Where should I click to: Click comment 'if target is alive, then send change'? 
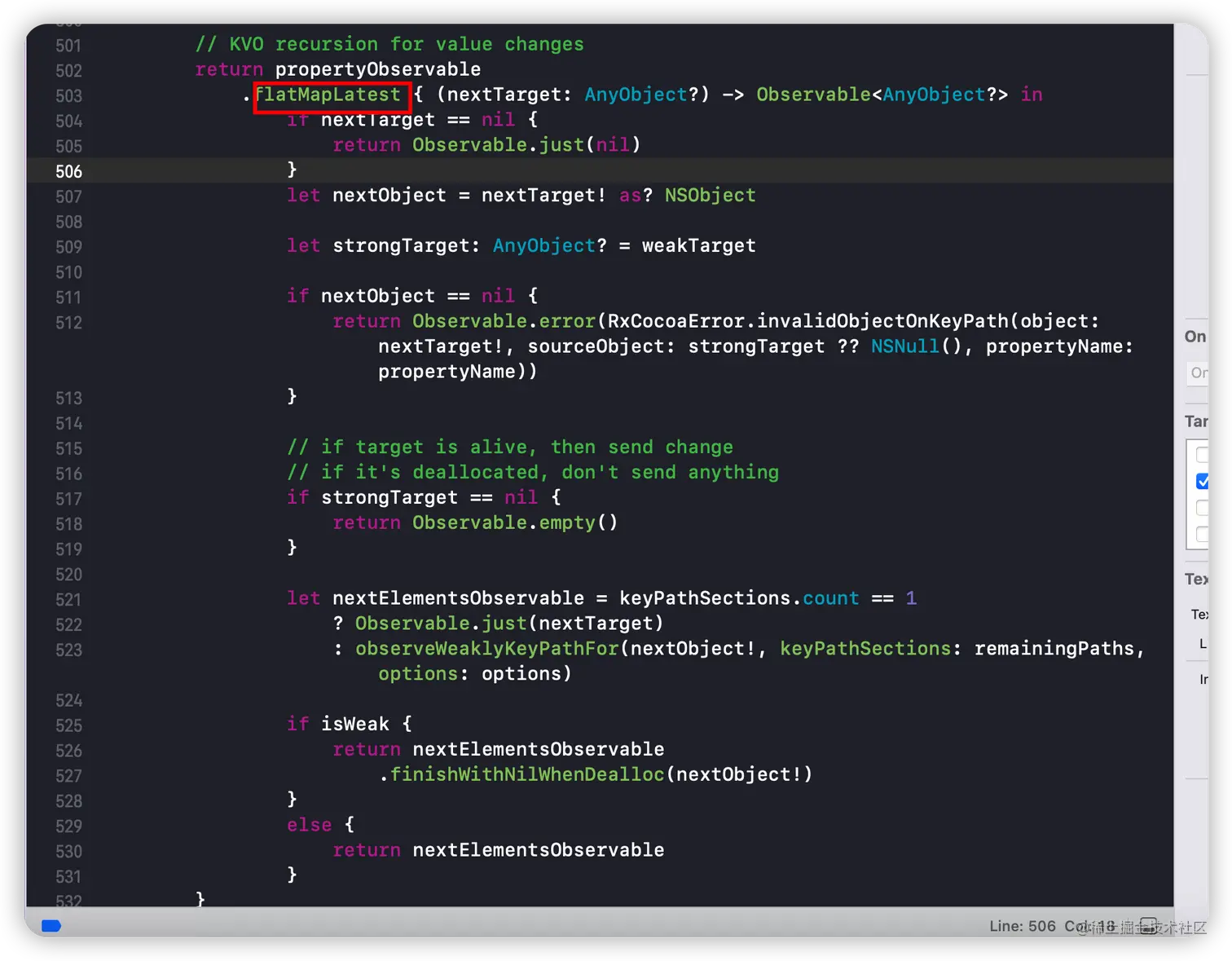pos(510,447)
